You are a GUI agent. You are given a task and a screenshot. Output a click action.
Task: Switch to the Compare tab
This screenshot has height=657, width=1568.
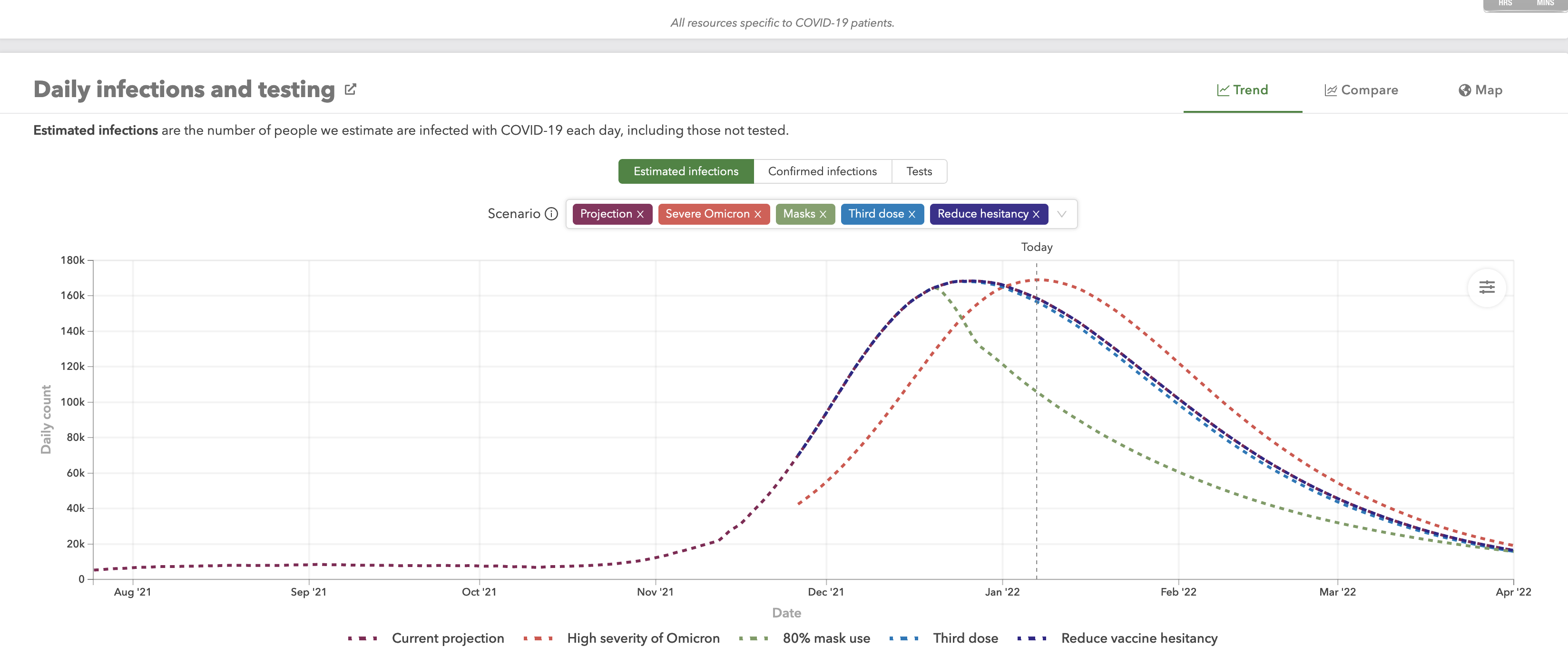click(x=1361, y=90)
